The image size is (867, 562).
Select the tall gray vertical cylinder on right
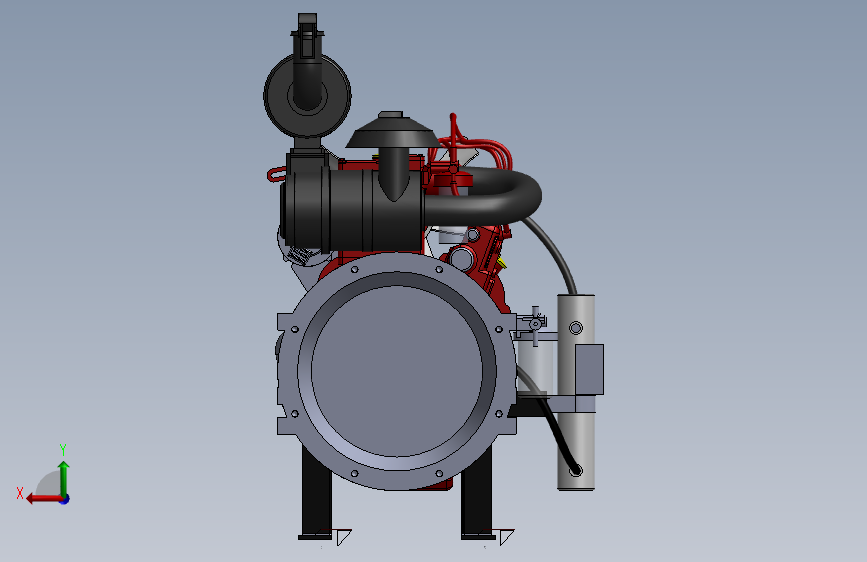(576, 392)
